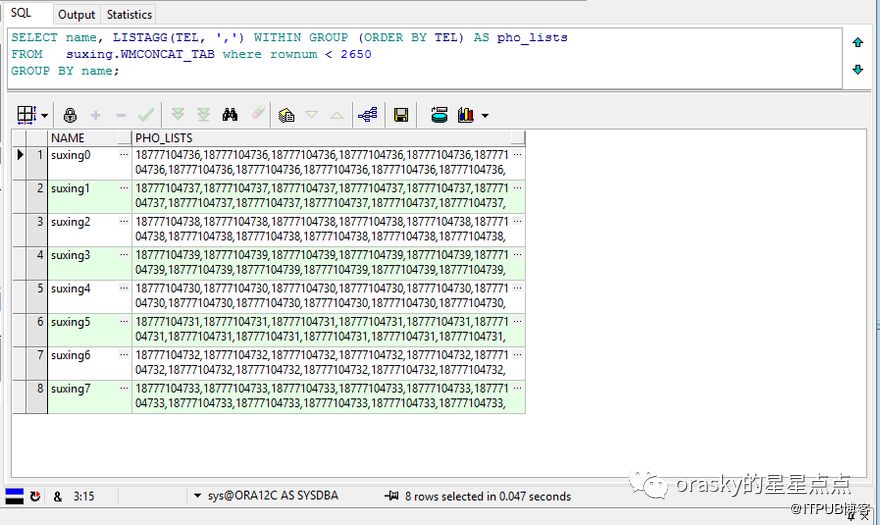880x525 pixels.
Task: Click the green down arrow beside SQL editor
Action: coord(857,69)
